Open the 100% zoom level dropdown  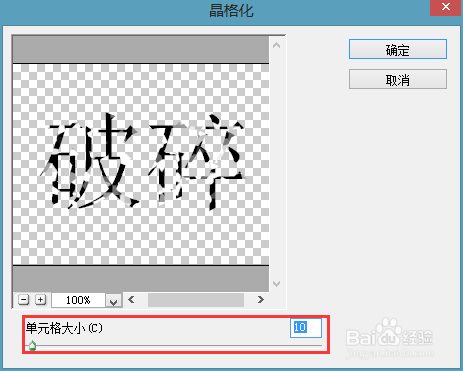[x=113, y=300]
